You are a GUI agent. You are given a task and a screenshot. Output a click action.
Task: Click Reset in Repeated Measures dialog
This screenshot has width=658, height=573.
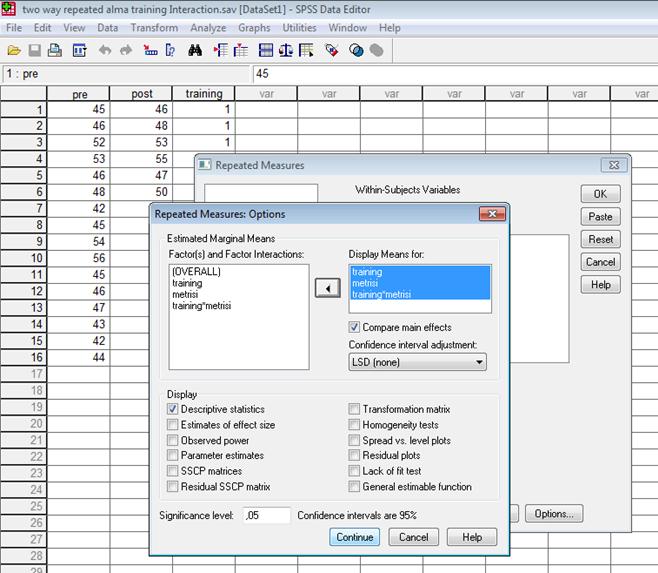(x=601, y=239)
